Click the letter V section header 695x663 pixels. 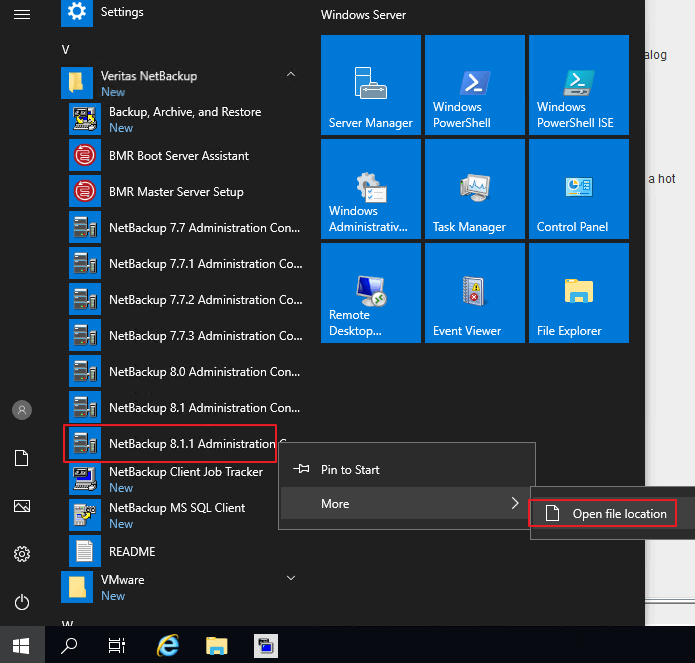66,50
